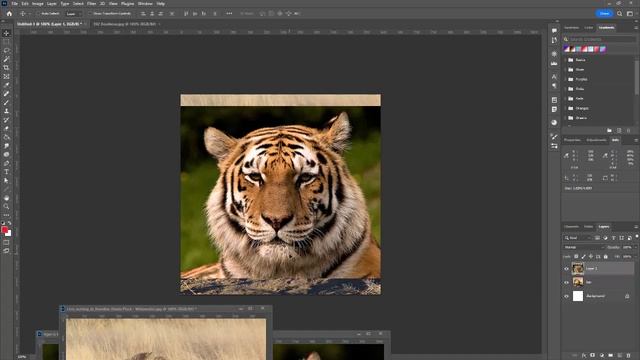Screen dimensions: 640x360
Task: Select the Zoom tool in the toolbar
Action: (x=6, y=207)
